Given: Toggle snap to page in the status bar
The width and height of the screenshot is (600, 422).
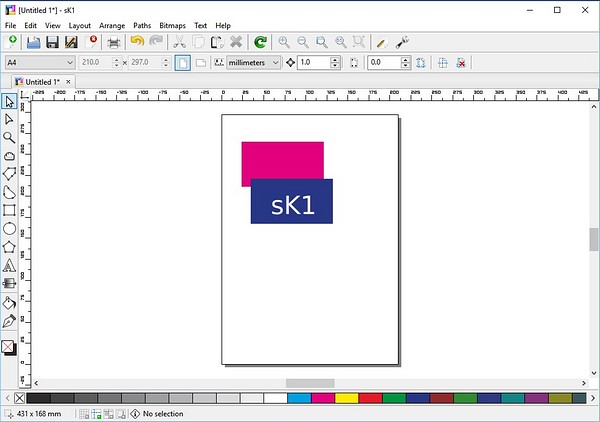Looking at the screenshot, I should pyautogui.click(x=121, y=414).
